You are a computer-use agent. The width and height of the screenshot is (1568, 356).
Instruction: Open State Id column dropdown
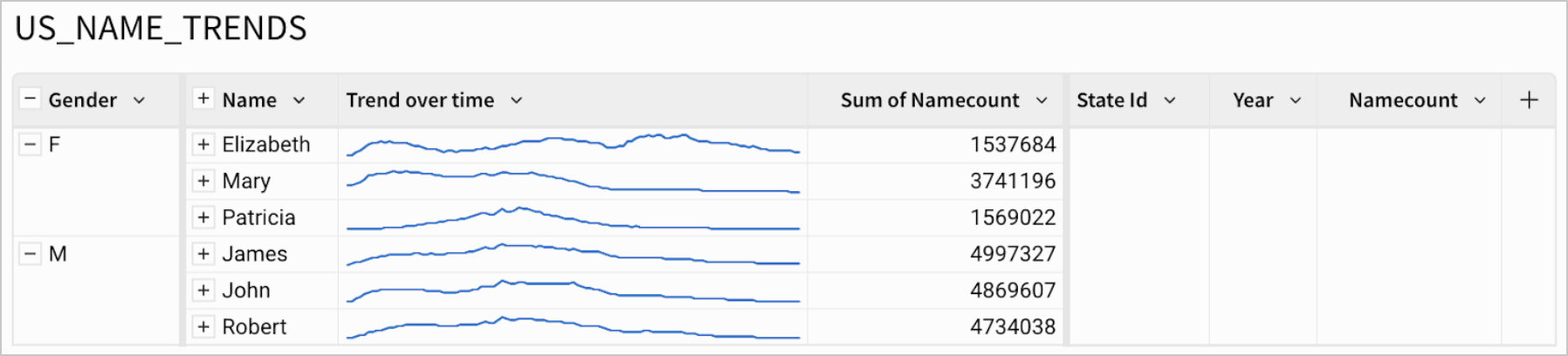1170,100
